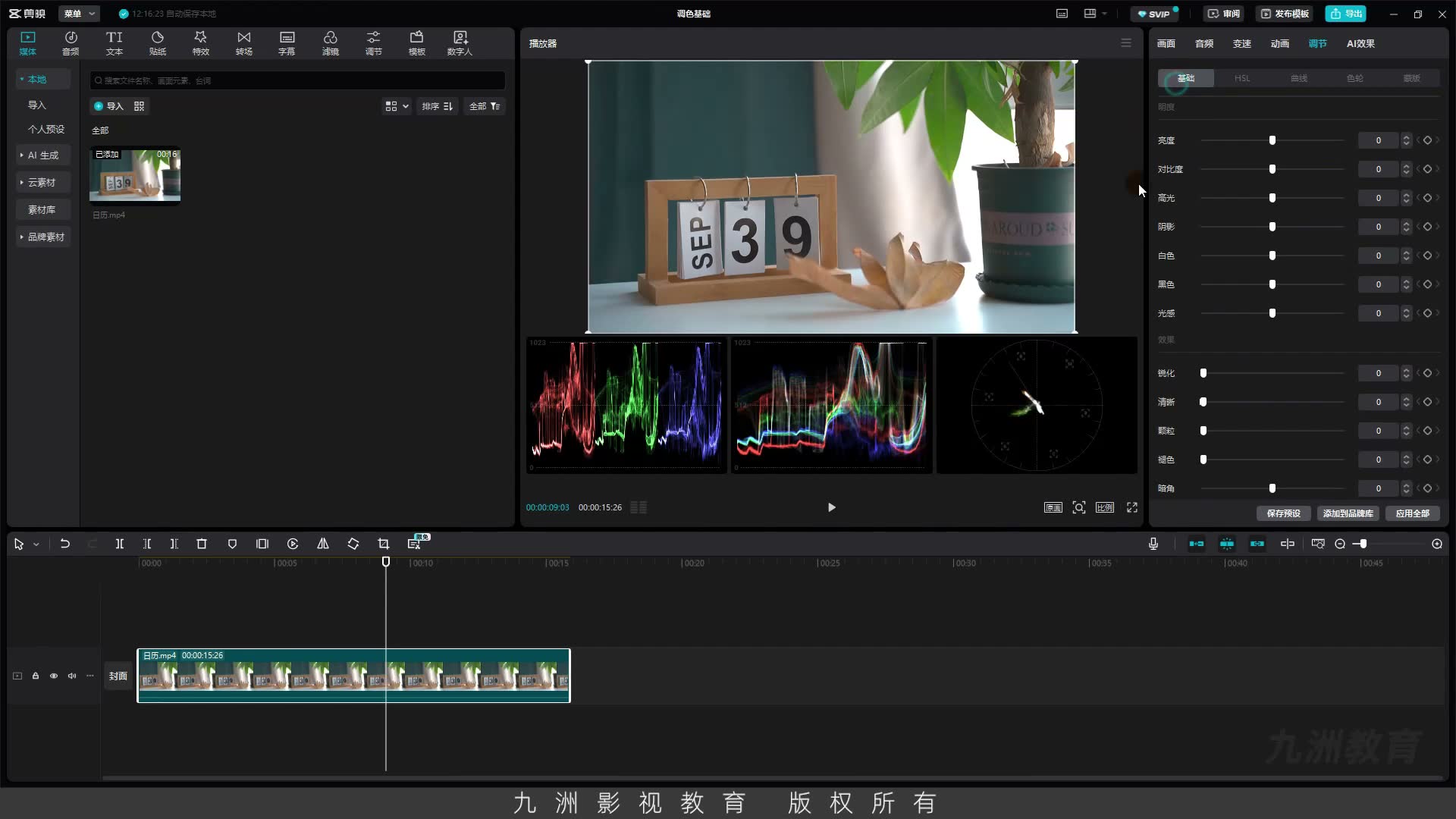This screenshot has height=819, width=1456.
Task: Mute the track audio speaker icon
Action: tap(72, 676)
